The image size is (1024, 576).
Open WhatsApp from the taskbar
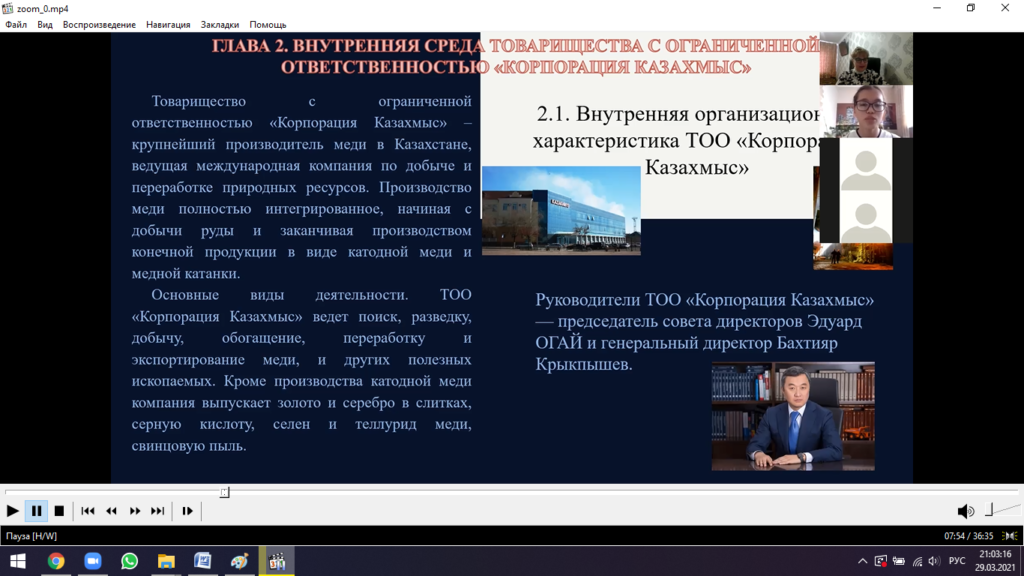point(129,561)
